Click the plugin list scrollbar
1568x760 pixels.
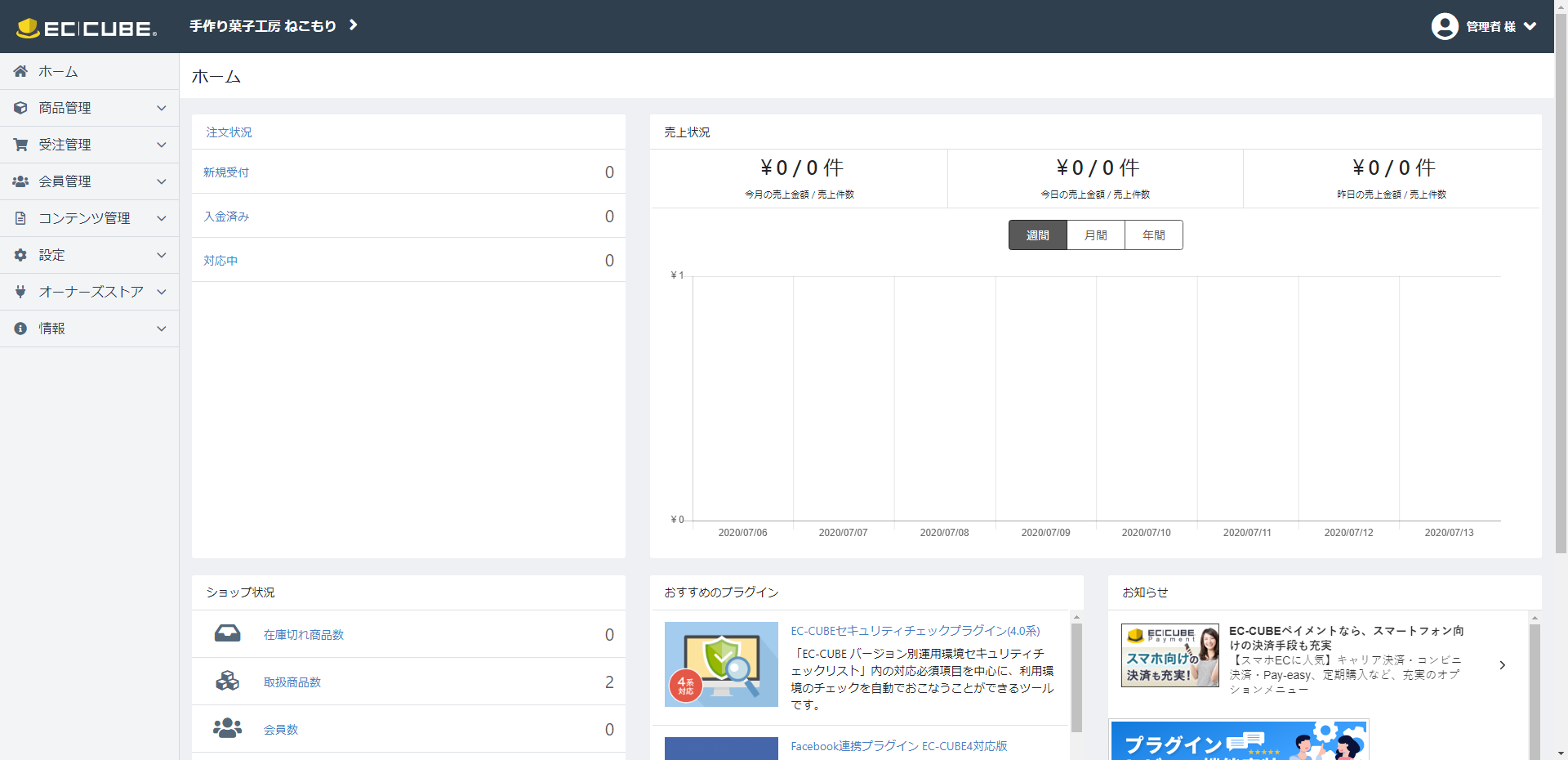click(x=1076, y=678)
